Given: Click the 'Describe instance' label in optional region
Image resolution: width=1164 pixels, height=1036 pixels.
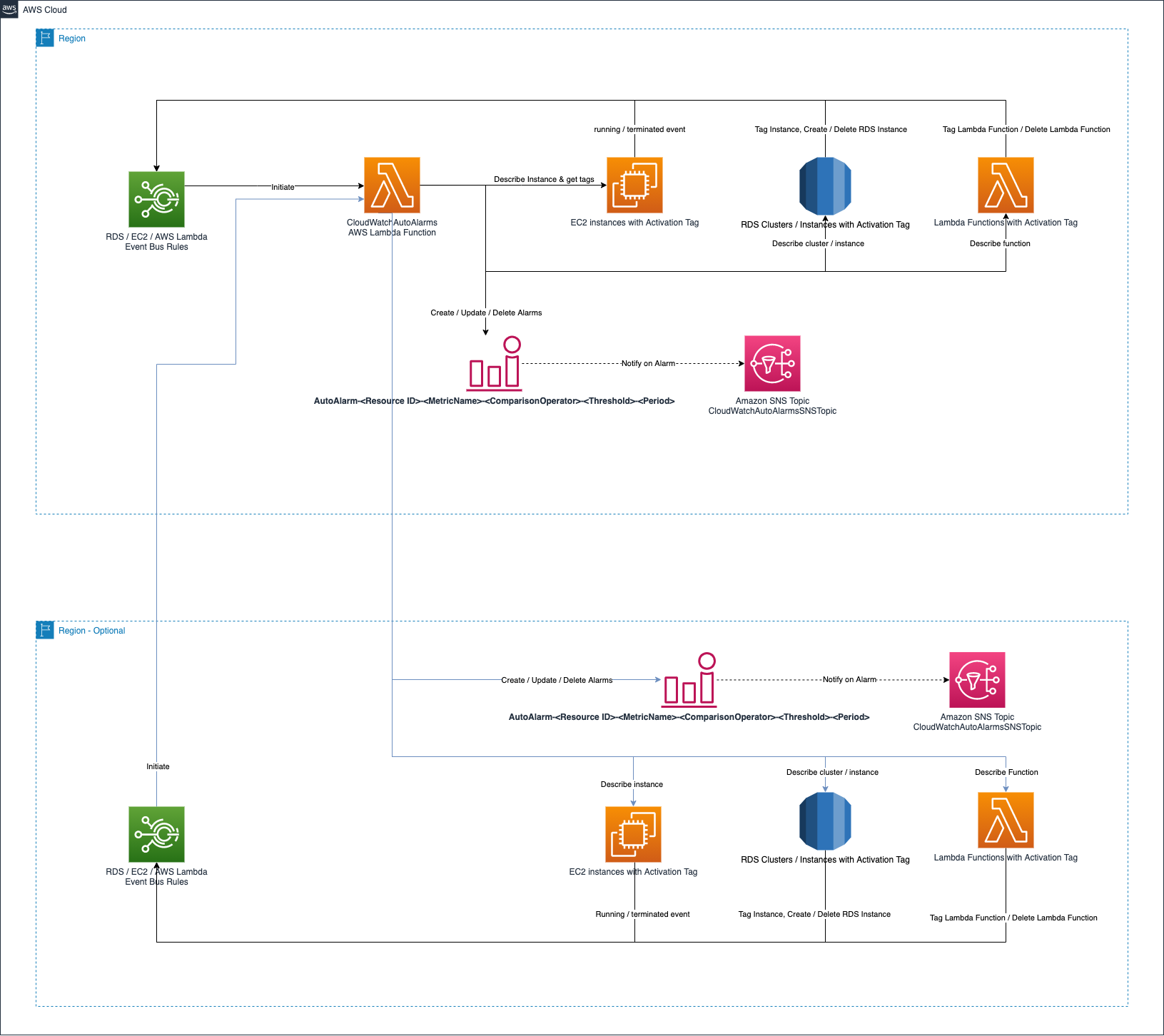Looking at the screenshot, I should (632, 784).
